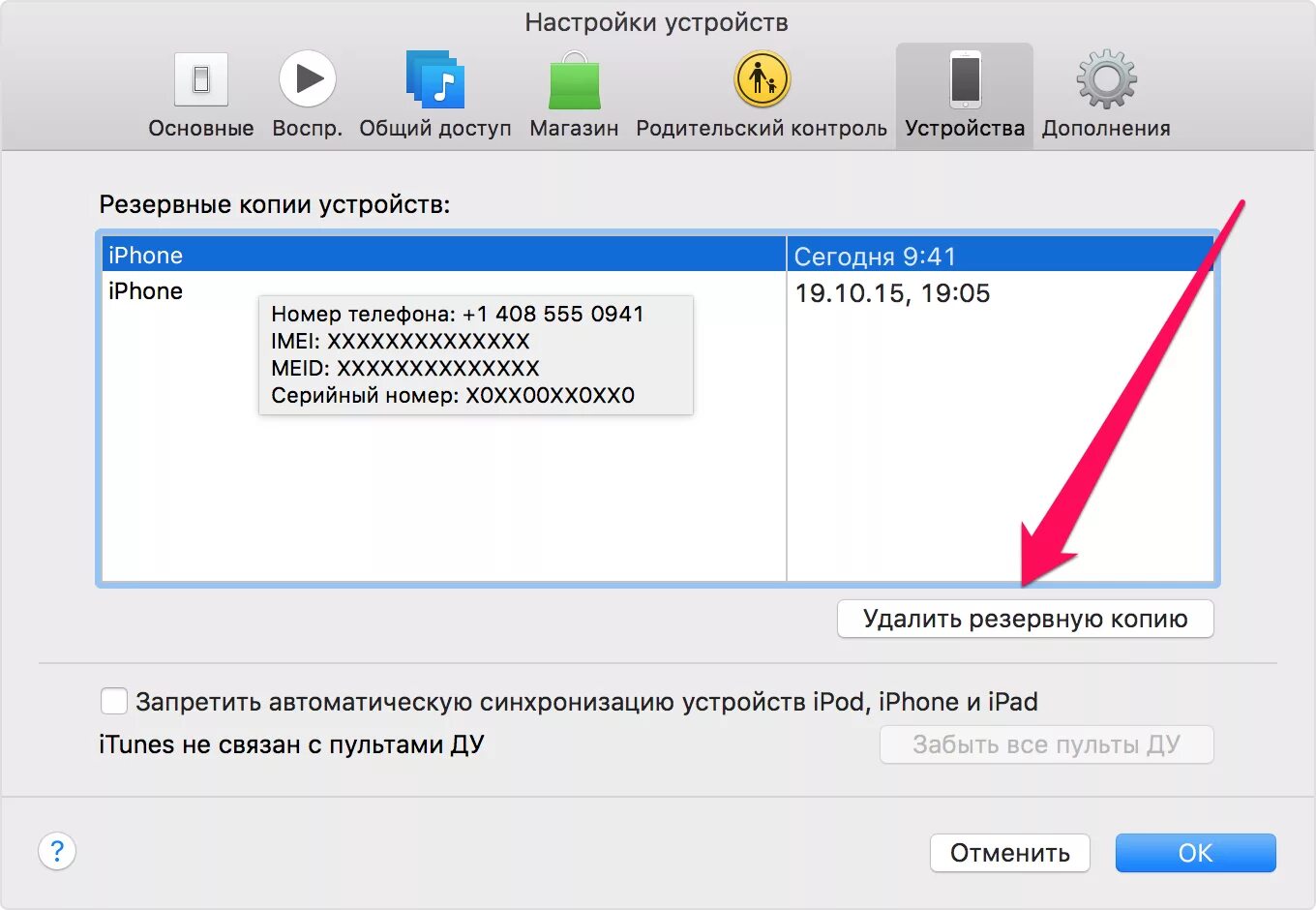
Task: Click the Резервные копии устройств label
Action: pos(275,205)
